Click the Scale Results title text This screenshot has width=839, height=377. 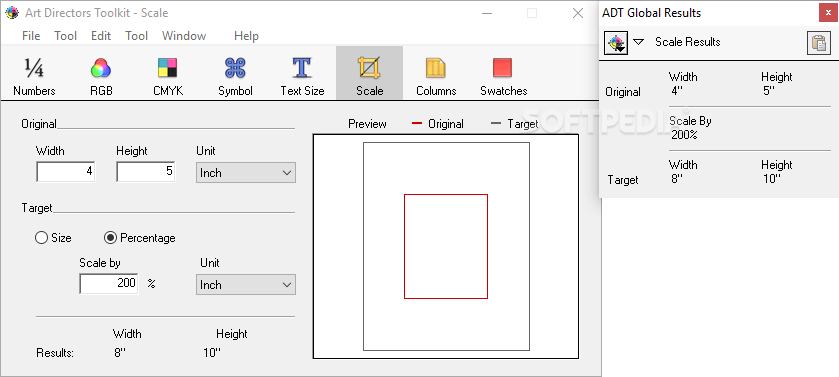click(688, 42)
